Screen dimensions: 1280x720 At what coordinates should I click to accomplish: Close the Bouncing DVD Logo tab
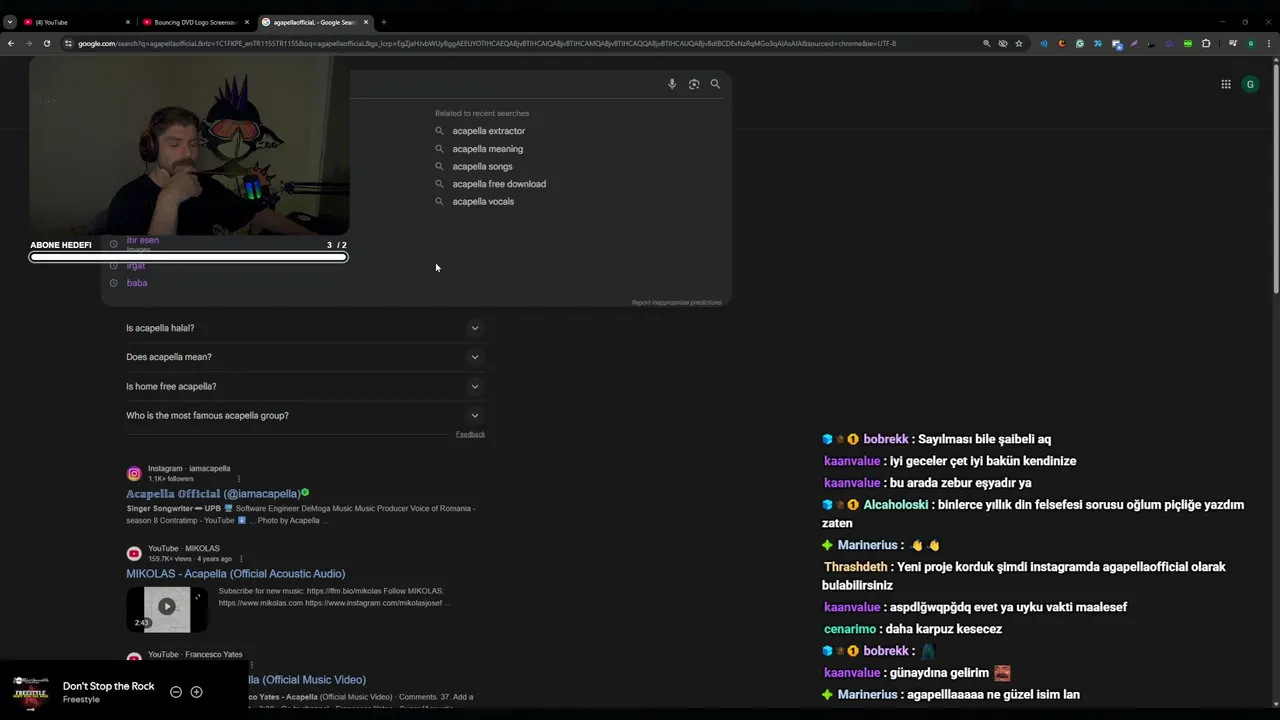pos(247,22)
